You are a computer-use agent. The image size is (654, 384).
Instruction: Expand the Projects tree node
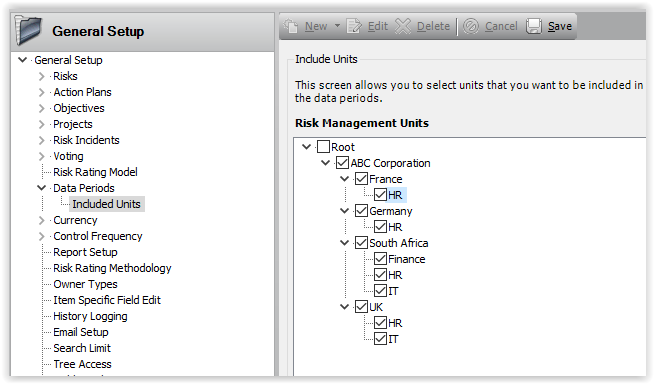(x=41, y=124)
